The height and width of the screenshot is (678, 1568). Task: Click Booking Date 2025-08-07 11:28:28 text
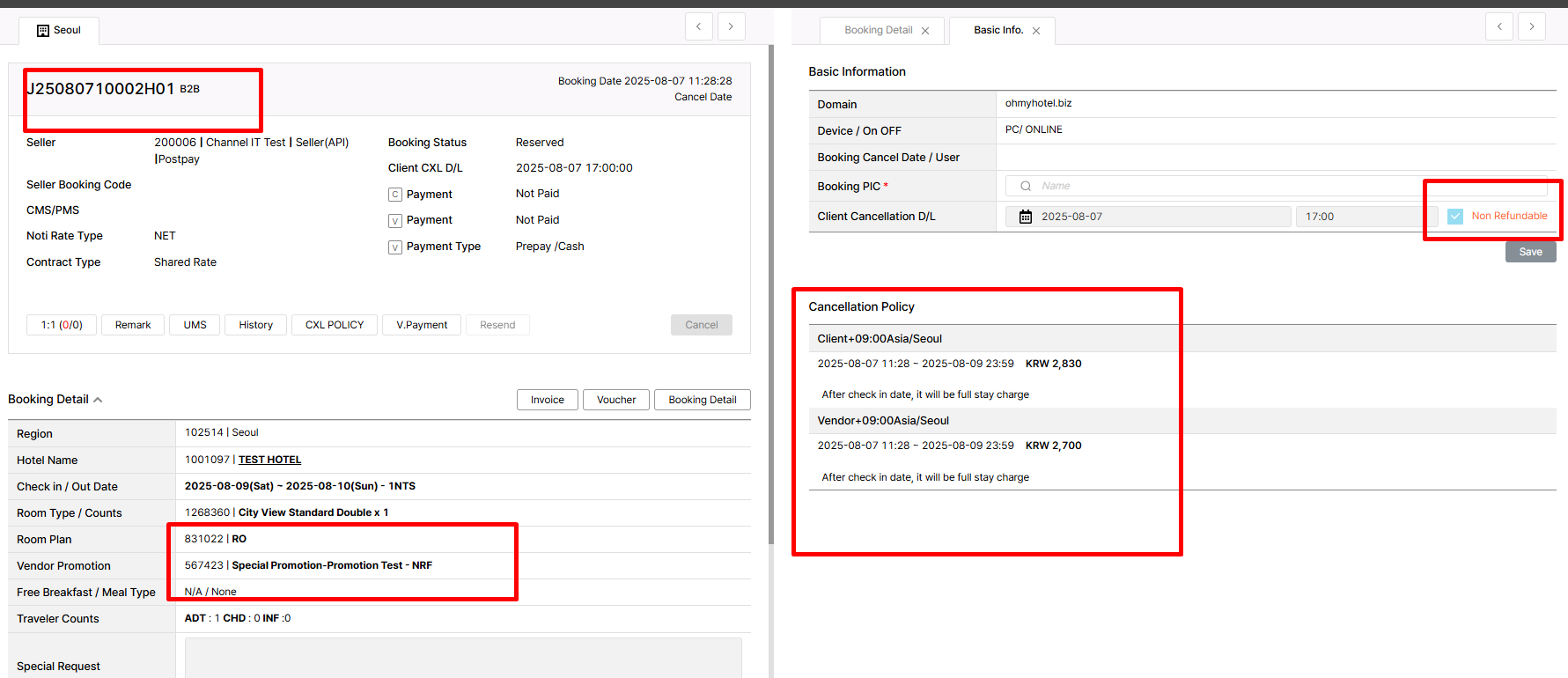coord(645,81)
